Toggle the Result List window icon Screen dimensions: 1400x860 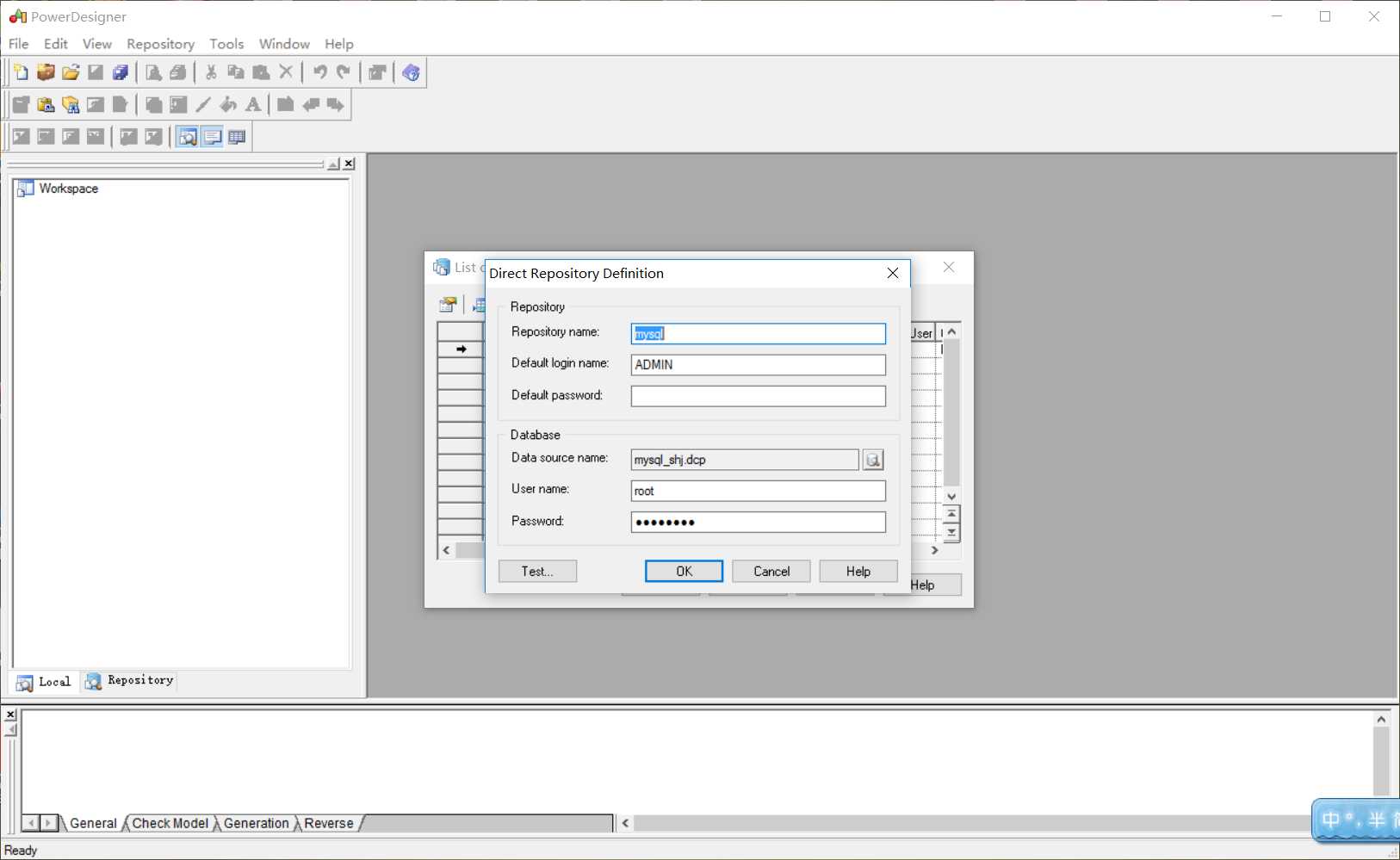[x=237, y=137]
